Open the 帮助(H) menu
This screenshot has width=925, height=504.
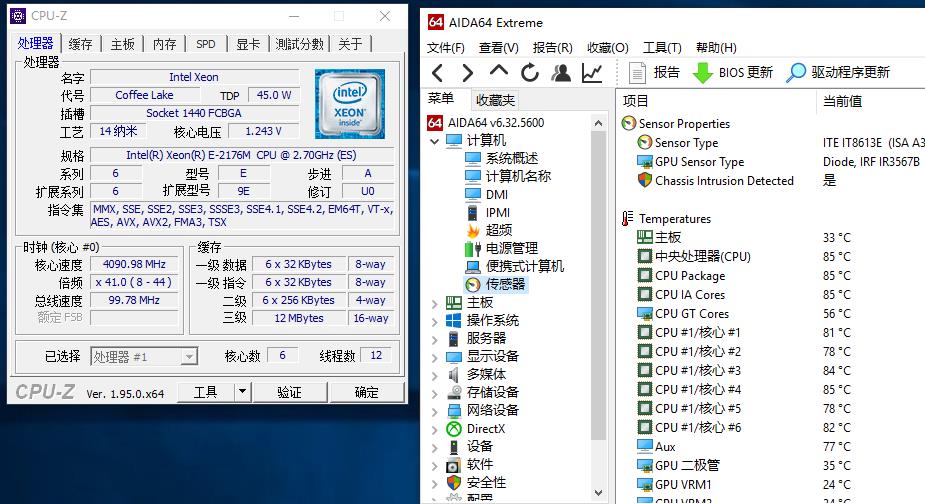pos(716,48)
